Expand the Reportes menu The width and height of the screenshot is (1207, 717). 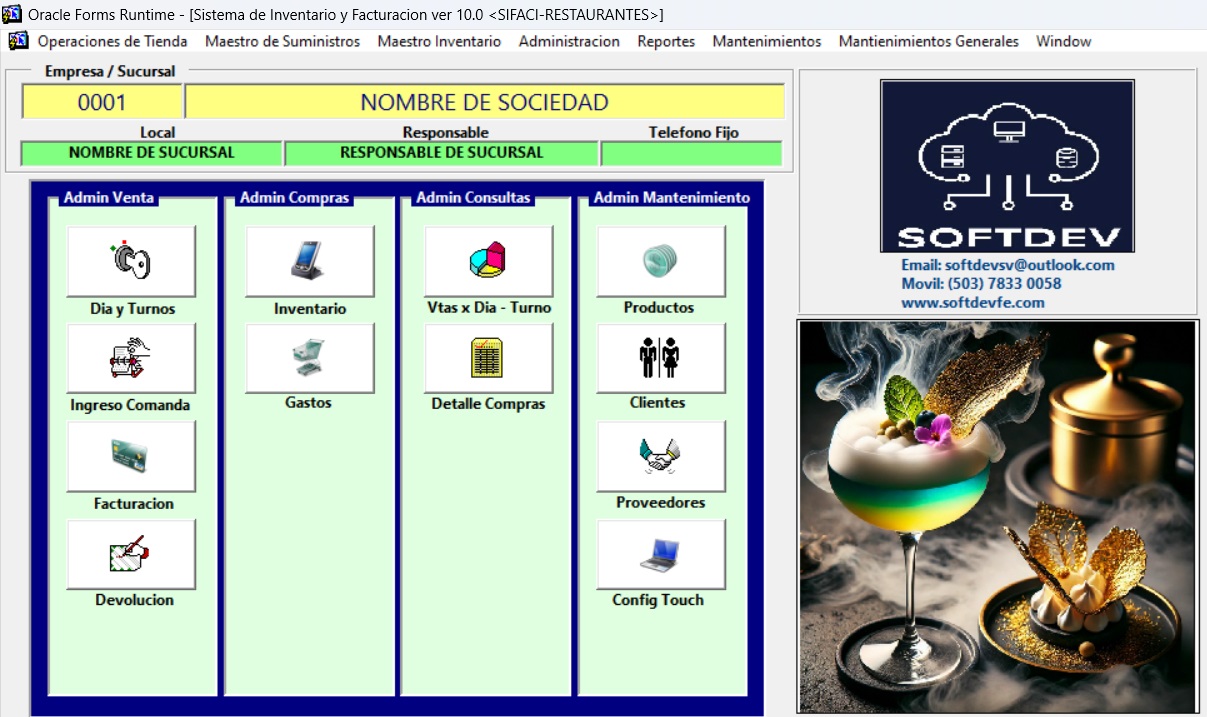(666, 41)
